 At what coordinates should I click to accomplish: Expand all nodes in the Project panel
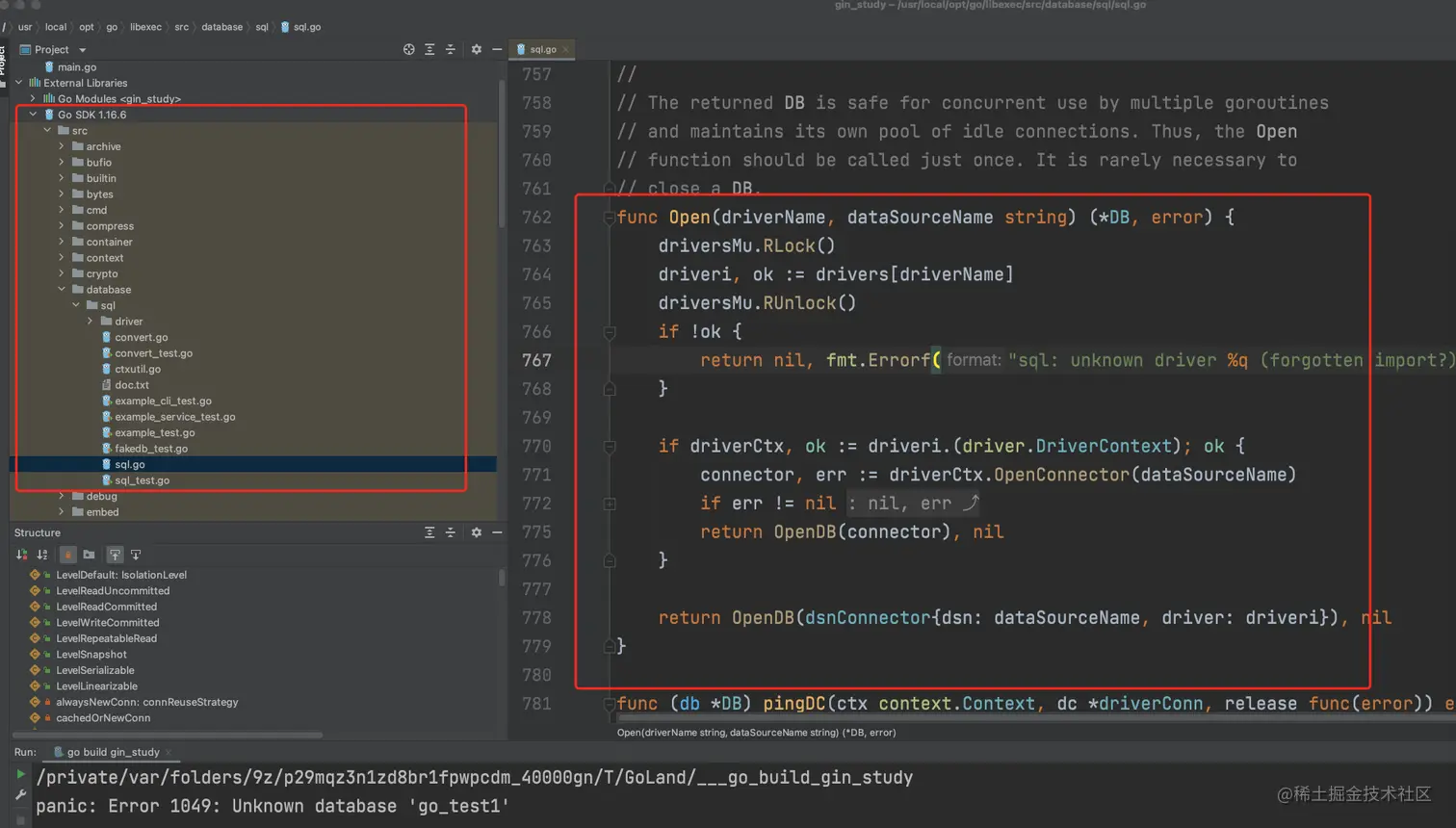tap(429, 49)
